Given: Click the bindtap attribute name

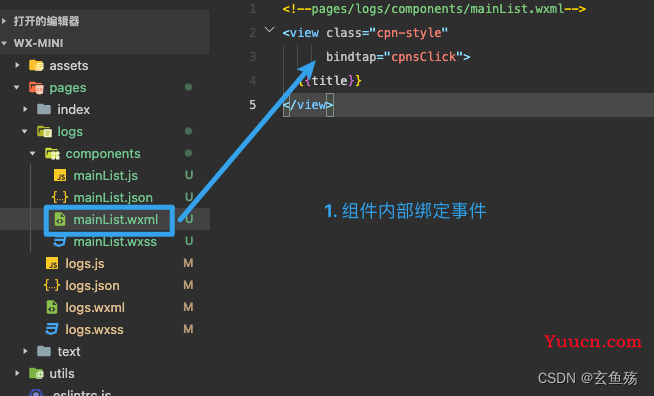Looking at the screenshot, I should (351, 57).
